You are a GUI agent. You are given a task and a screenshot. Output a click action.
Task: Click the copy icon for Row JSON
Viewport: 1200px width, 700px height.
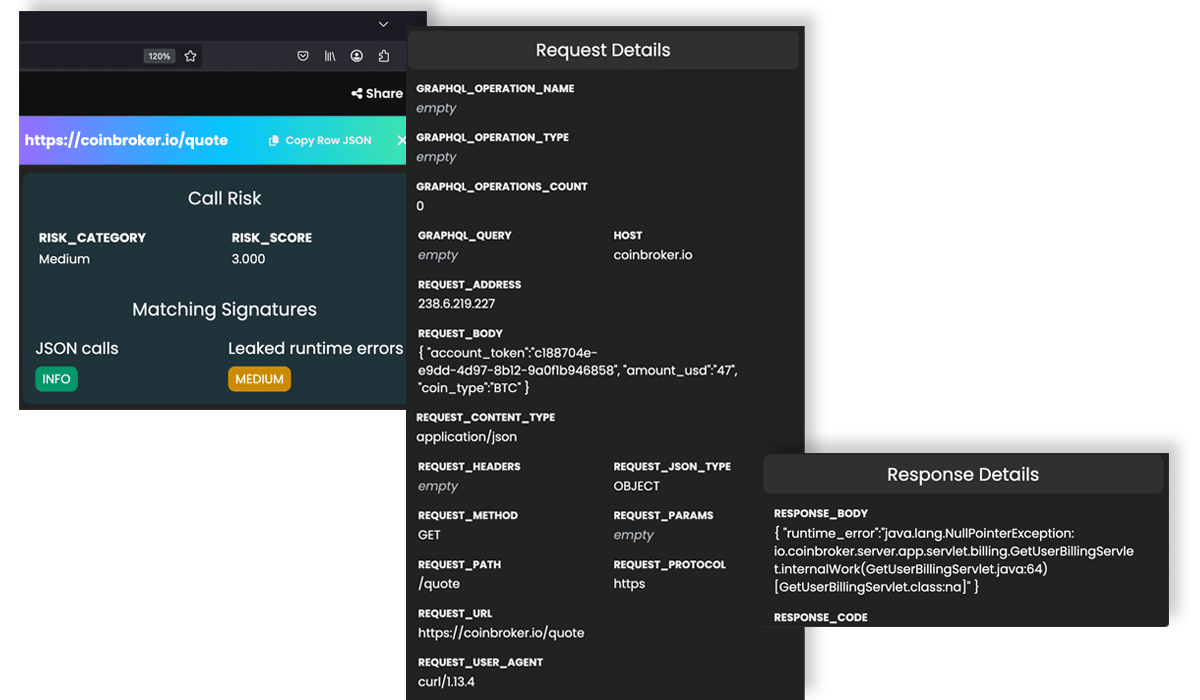tap(274, 141)
